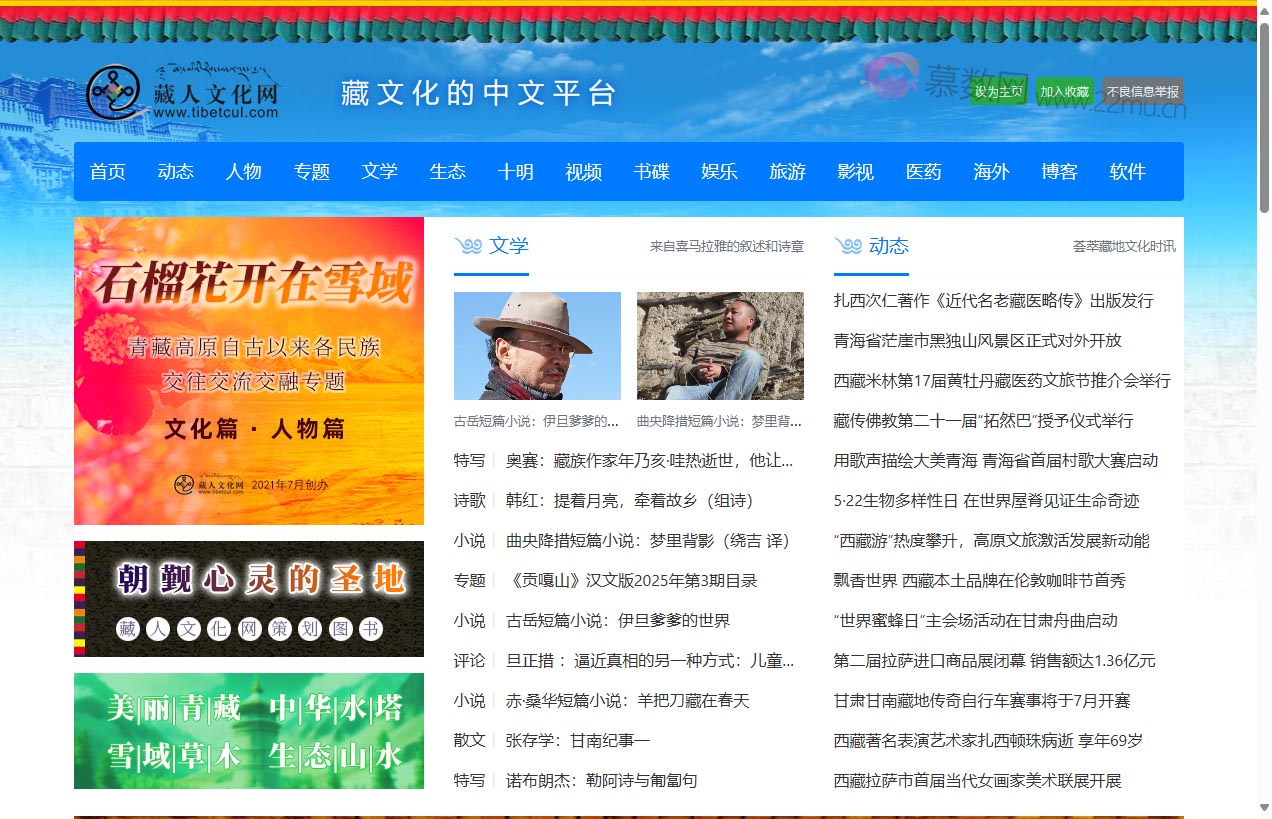
Task: Click the 朝觐心灵的圣地 banner
Action: point(248,598)
